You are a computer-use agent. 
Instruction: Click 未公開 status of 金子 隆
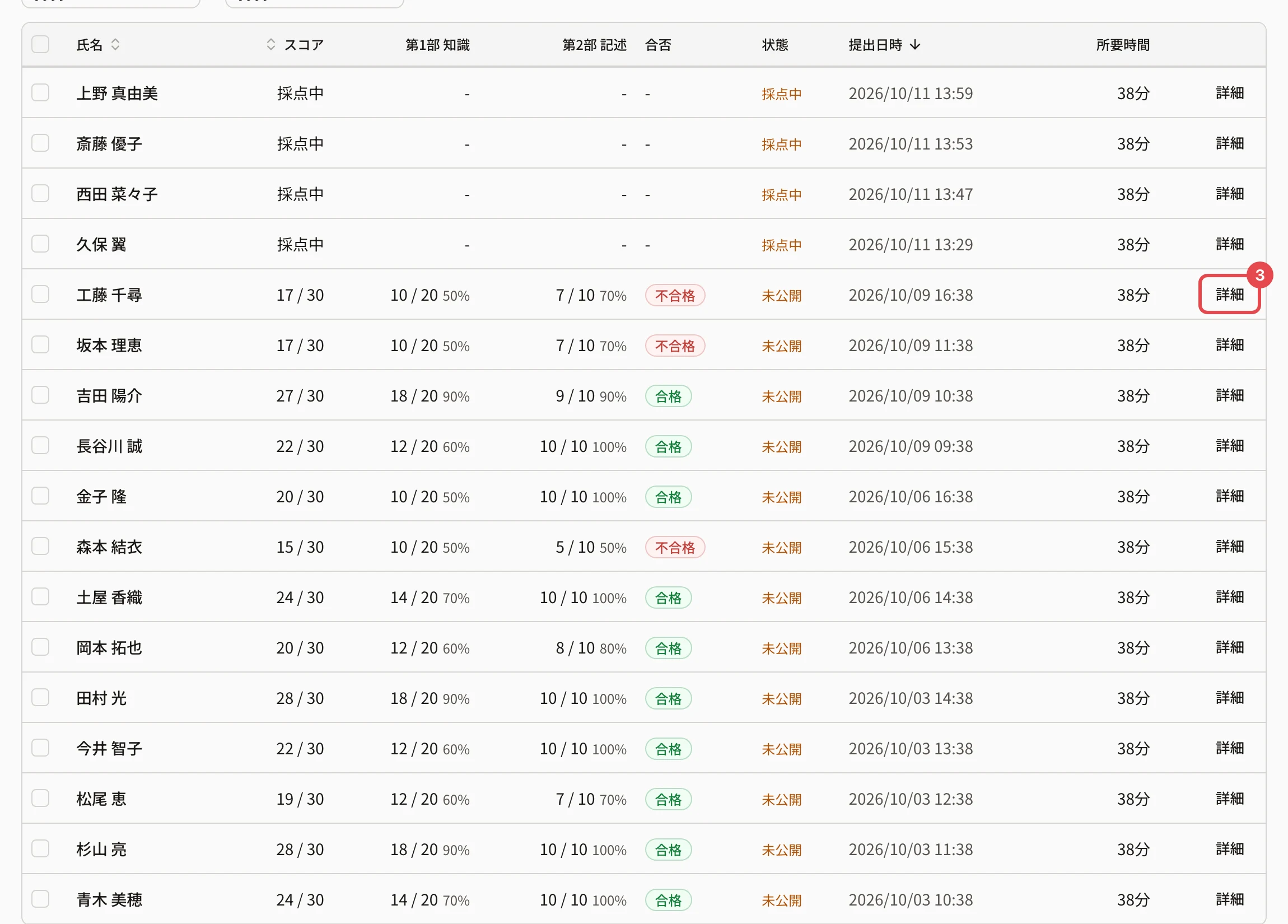click(781, 497)
